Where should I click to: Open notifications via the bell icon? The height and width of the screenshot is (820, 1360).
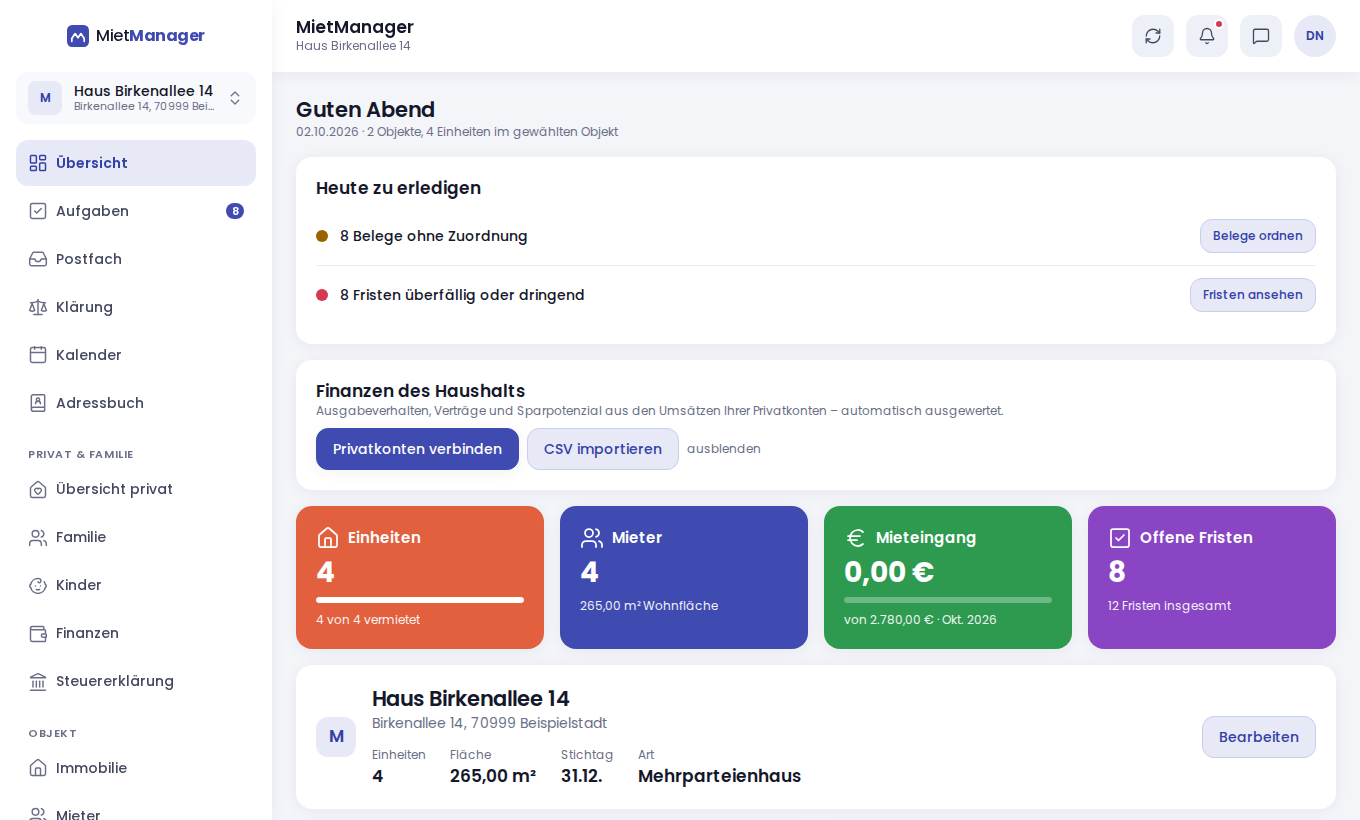(x=1207, y=36)
